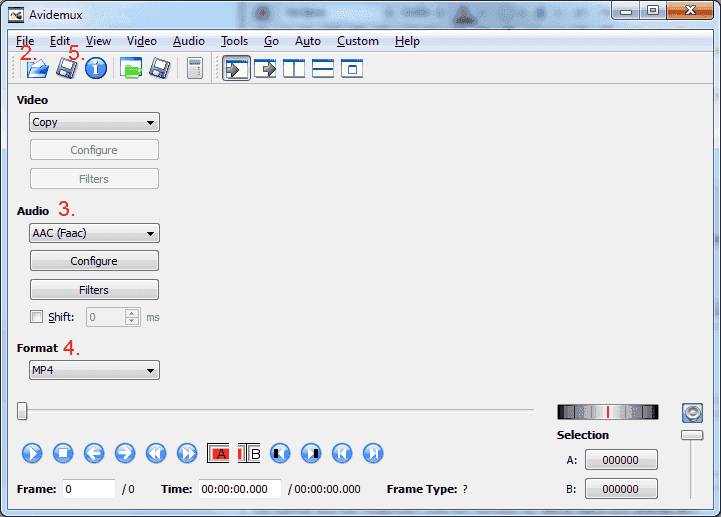Open the Edit menu
Viewport: 721px width, 517px height.
60,41
